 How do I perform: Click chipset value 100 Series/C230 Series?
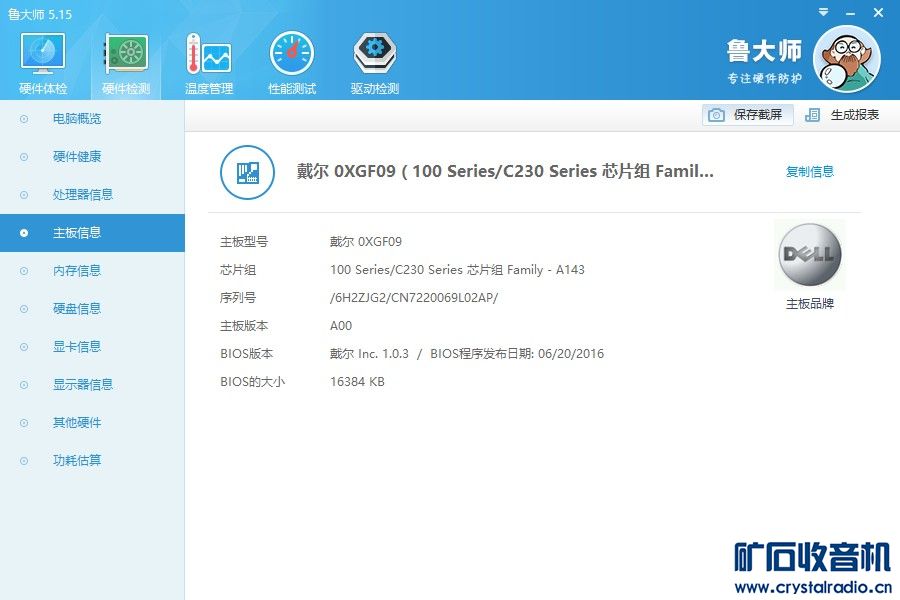click(457, 269)
